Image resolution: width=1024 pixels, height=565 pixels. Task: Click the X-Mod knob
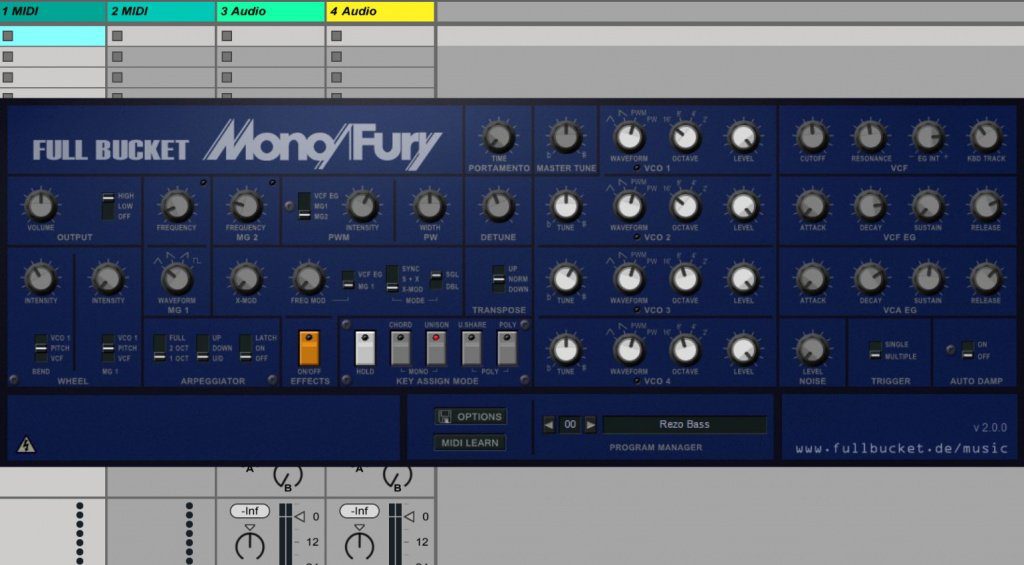pos(246,279)
